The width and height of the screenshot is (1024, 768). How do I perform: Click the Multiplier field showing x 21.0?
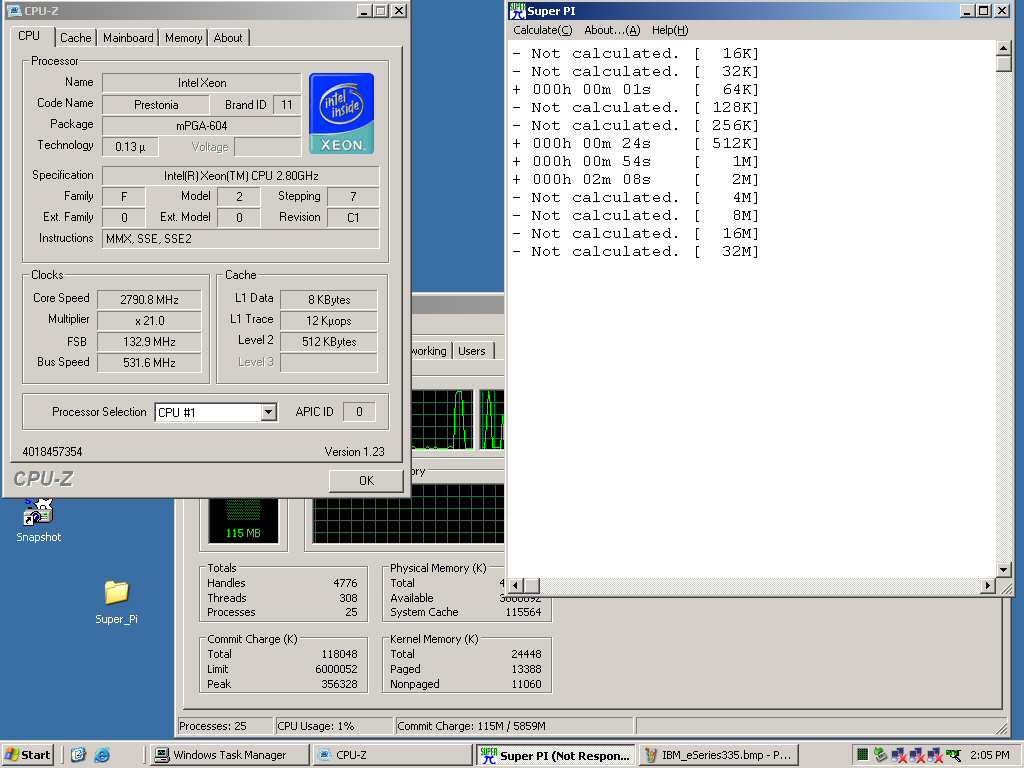point(149,321)
